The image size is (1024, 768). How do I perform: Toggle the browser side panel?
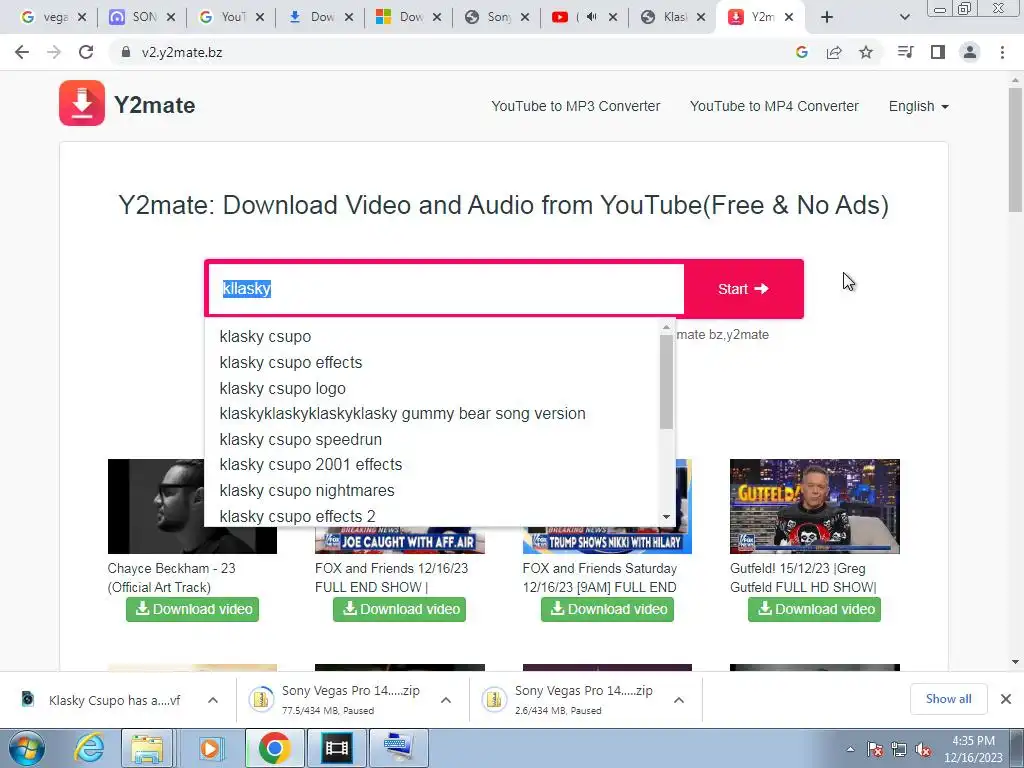click(x=938, y=52)
